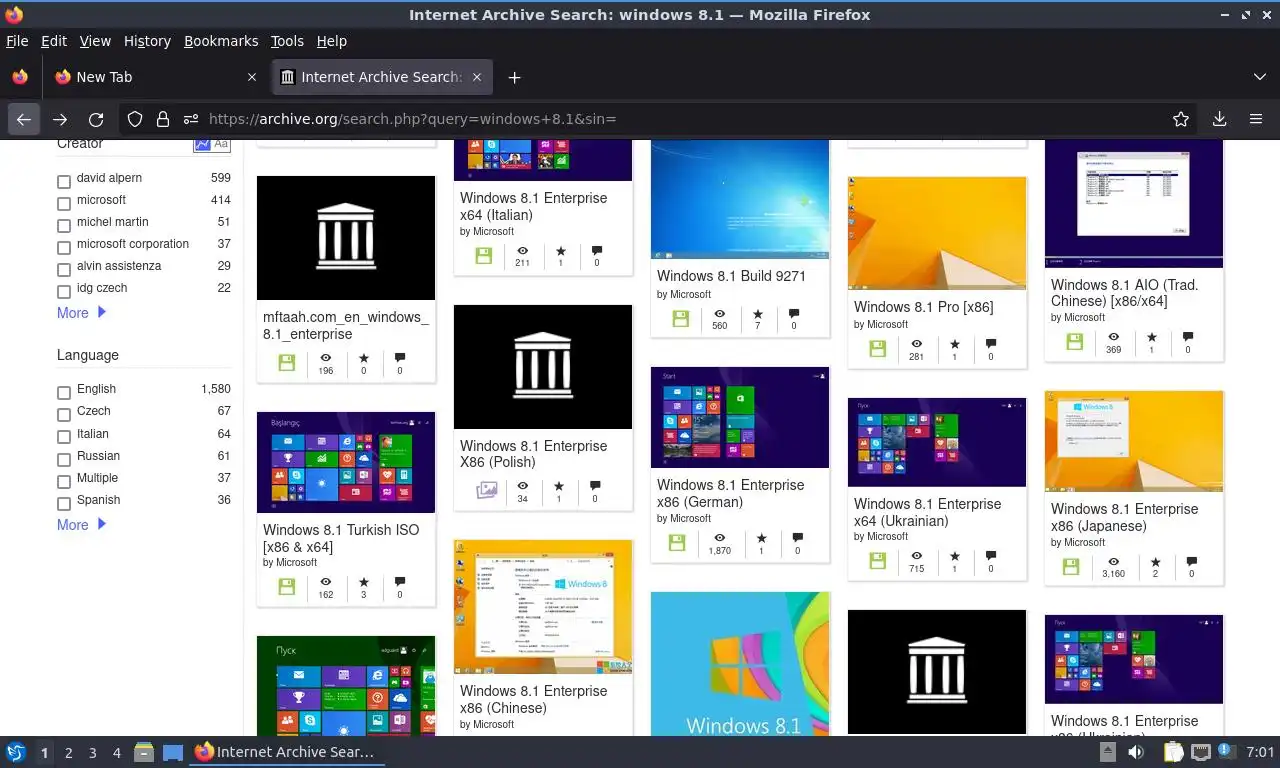Image resolution: width=1280 pixels, height=768 pixels.
Task: Open the Tools menu
Action: click(287, 41)
